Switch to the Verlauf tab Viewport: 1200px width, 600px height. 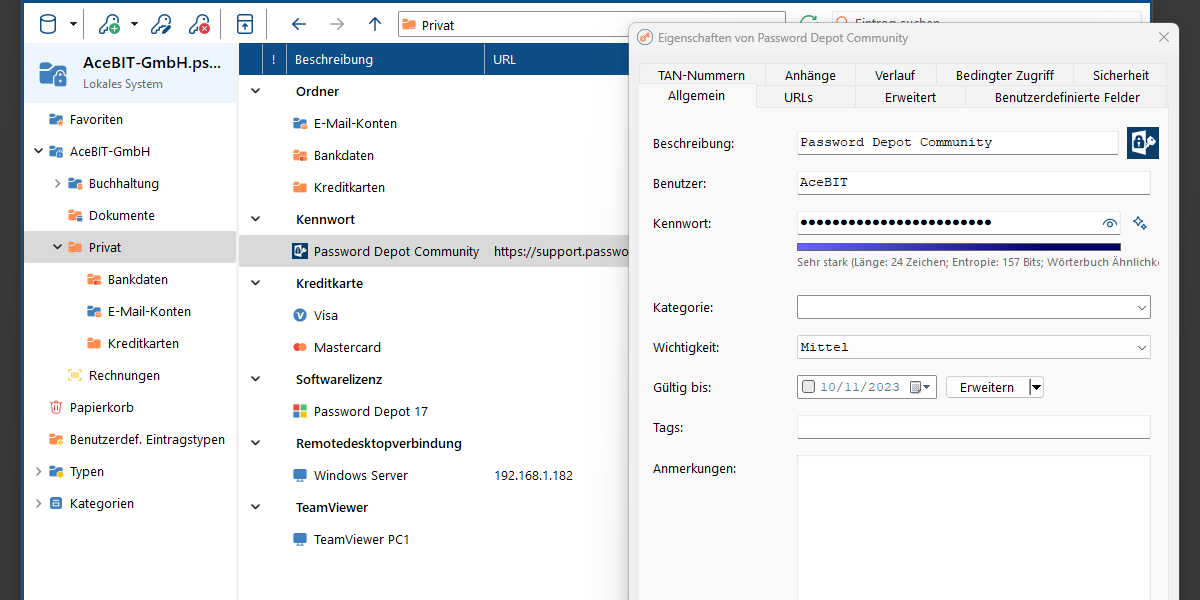(894, 75)
